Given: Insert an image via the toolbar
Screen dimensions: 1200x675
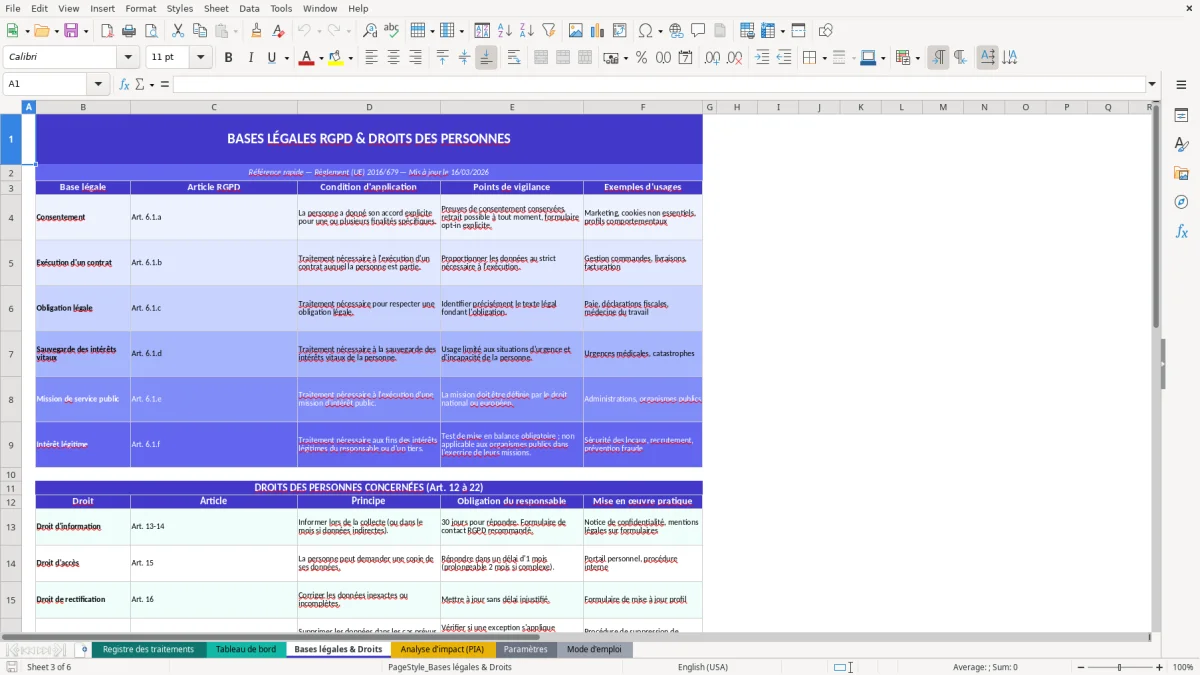Looking at the screenshot, I should click(x=577, y=31).
